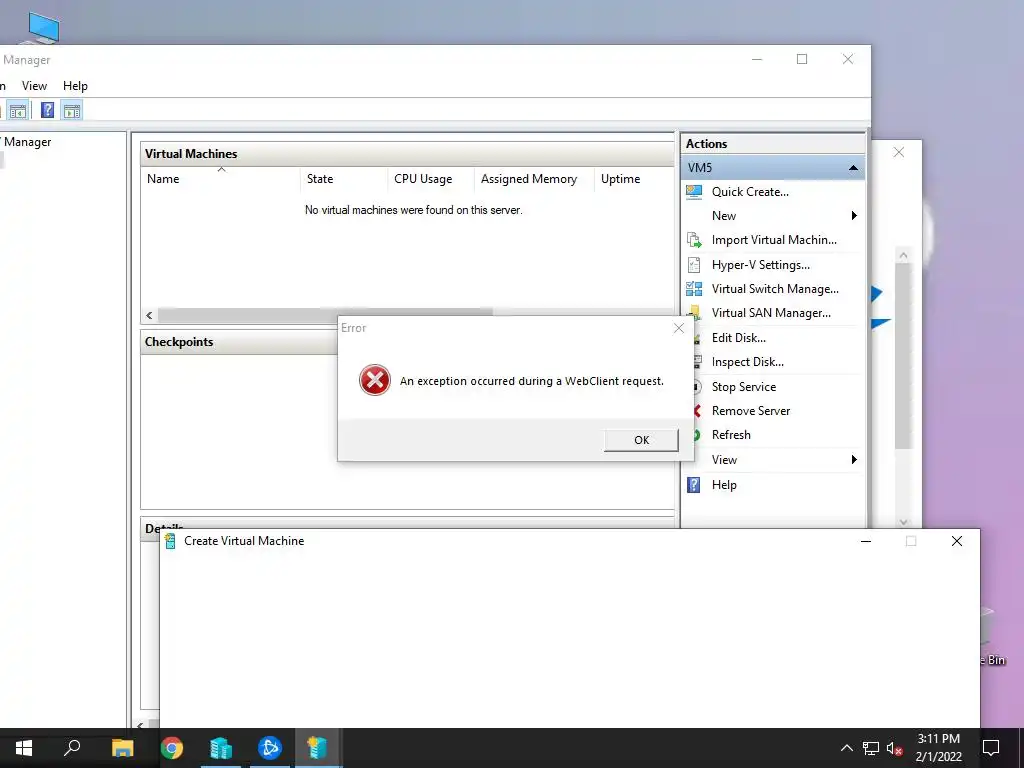The image size is (1024, 768).
Task: Click the network tray icon
Action: point(871,748)
